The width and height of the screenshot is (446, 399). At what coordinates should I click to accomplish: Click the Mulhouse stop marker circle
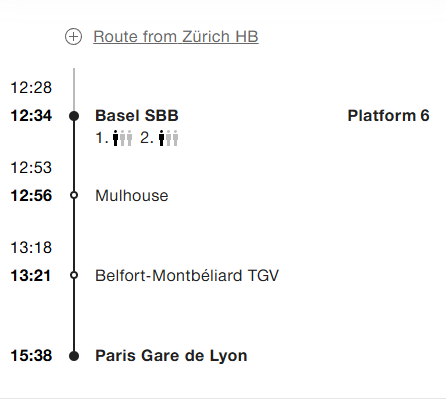pyautogui.click(x=74, y=195)
